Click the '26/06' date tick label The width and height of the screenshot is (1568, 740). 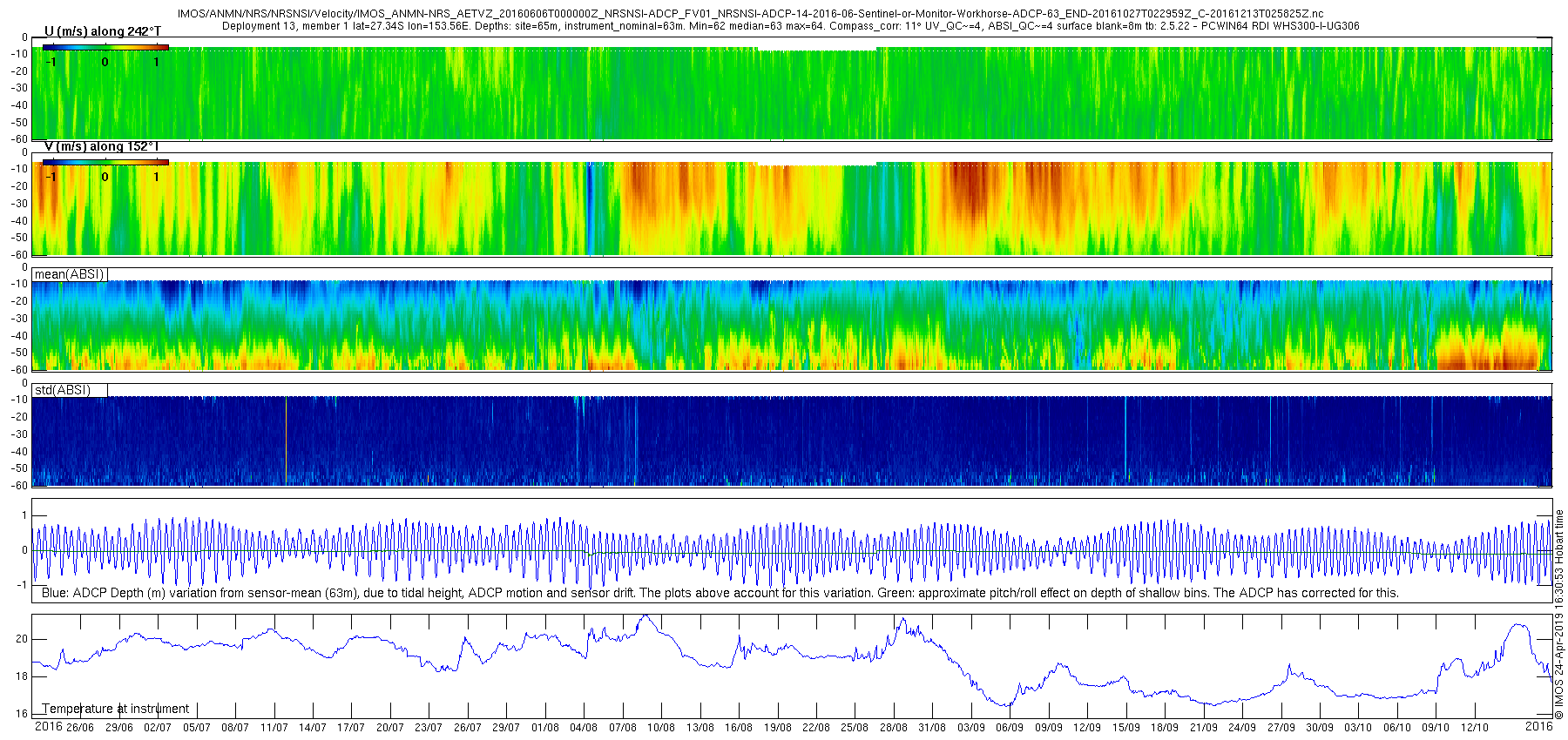(x=80, y=728)
